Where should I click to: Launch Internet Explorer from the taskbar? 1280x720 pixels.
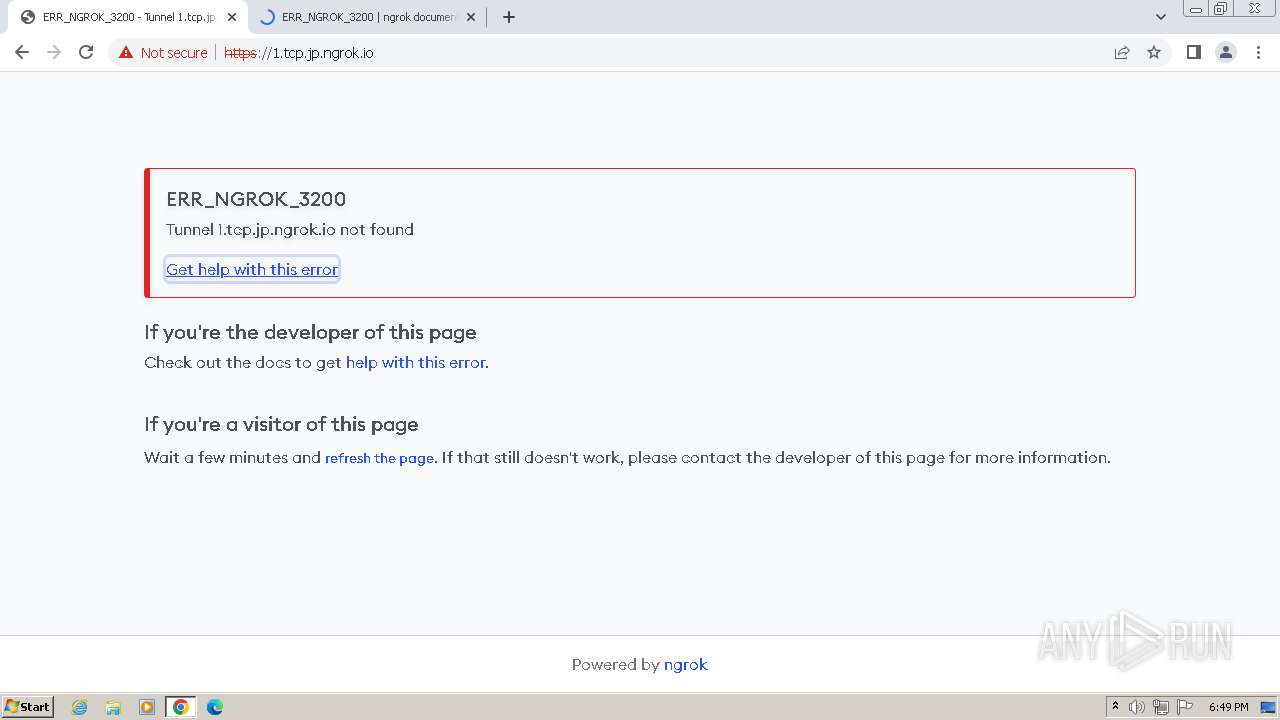coord(80,707)
